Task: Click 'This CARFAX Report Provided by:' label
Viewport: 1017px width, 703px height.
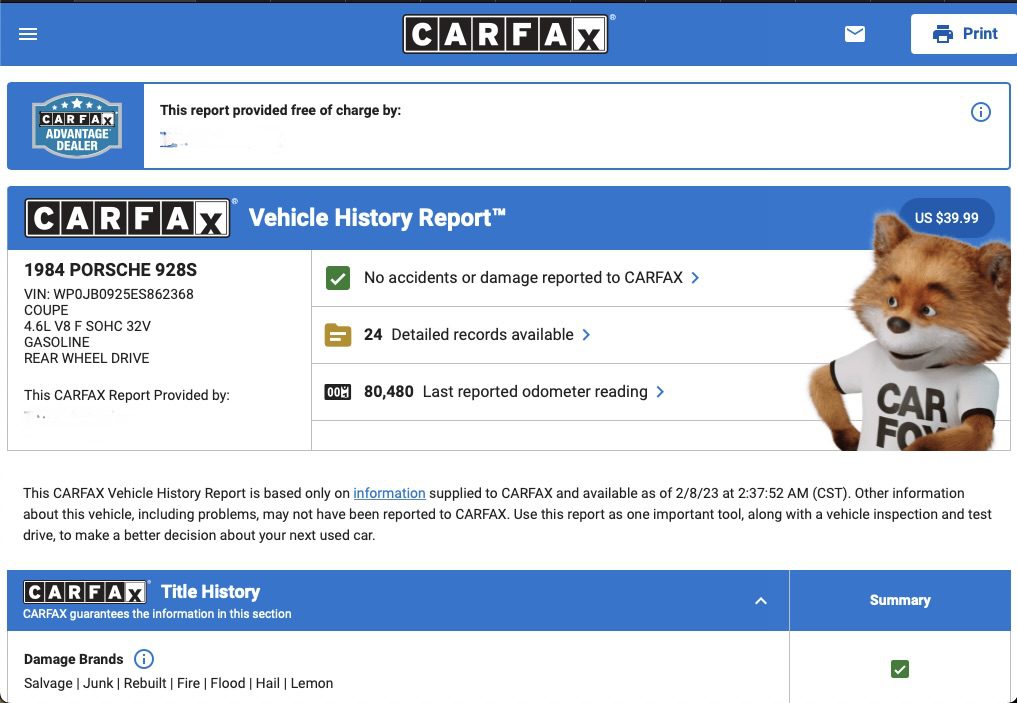Action: (x=126, y=395)
